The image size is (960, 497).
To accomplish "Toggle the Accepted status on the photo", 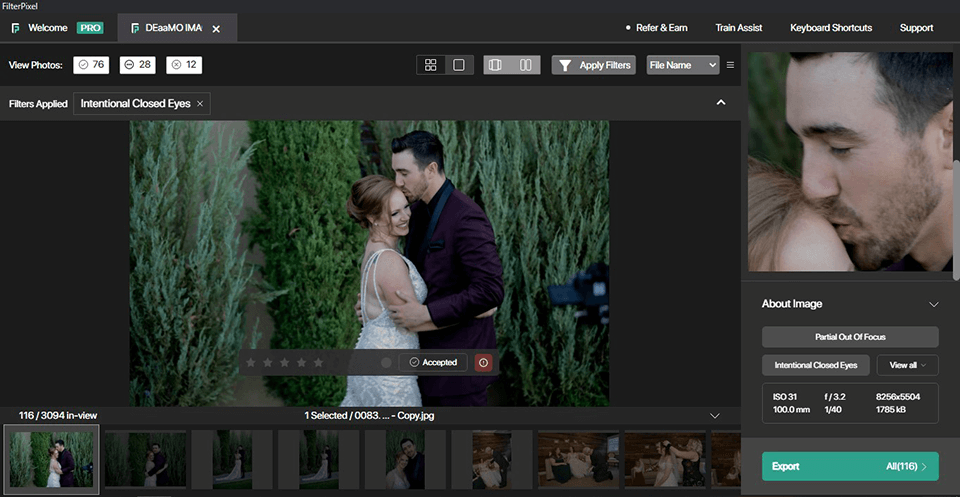I will (x=433, y=362).
